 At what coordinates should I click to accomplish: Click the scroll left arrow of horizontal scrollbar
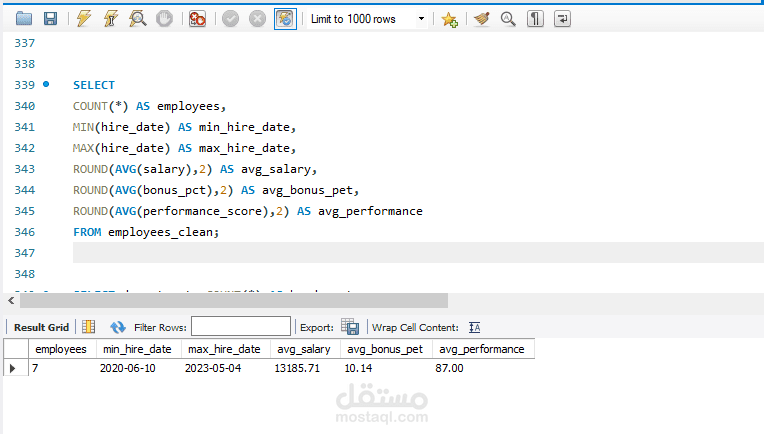(11, 301)
